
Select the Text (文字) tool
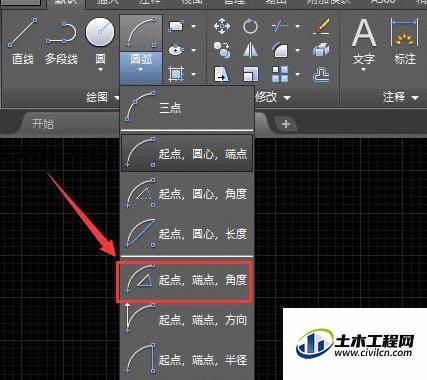point(364,41)
